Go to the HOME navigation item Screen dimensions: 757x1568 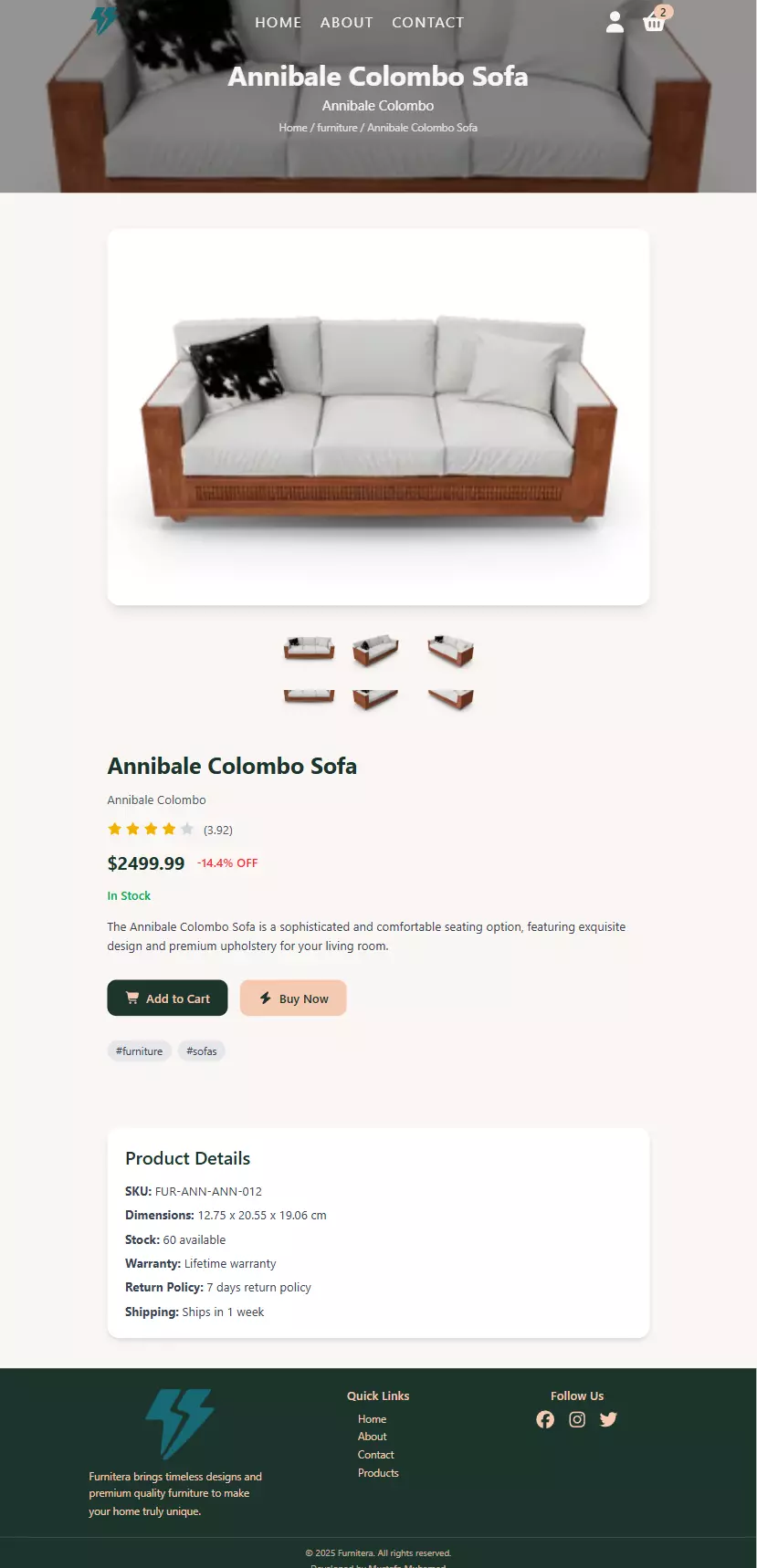pyautogui.click(x=279, y=22)
